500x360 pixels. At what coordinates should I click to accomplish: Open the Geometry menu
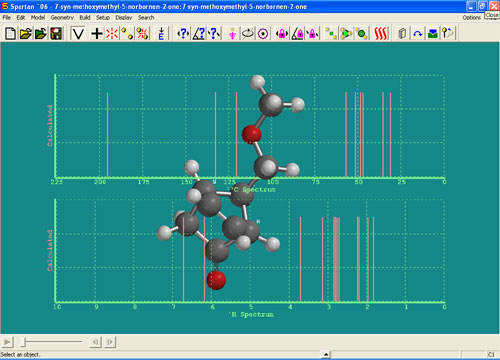pos(62,17)
